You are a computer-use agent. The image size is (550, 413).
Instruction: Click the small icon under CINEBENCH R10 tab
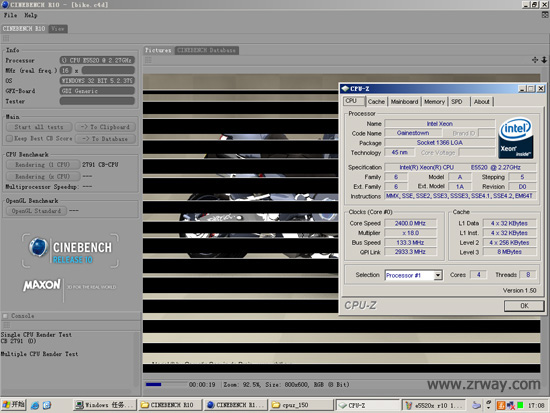click(6, 38)
